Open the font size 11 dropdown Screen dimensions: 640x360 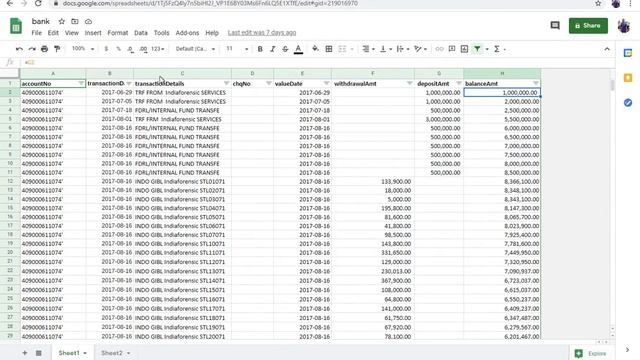click(x=237, y=49)
